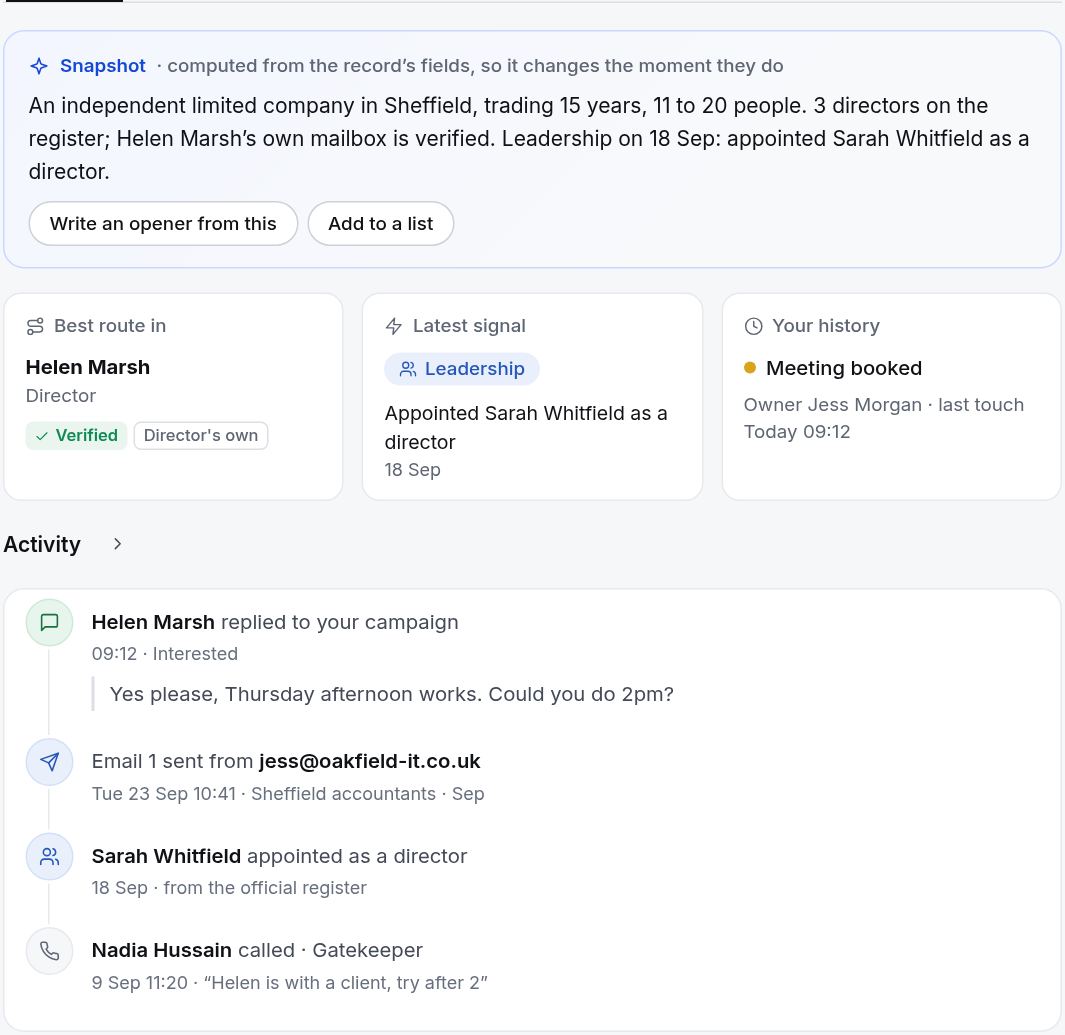Click the Tue 23 Sep 10:41 campaign line

(288, 794)
